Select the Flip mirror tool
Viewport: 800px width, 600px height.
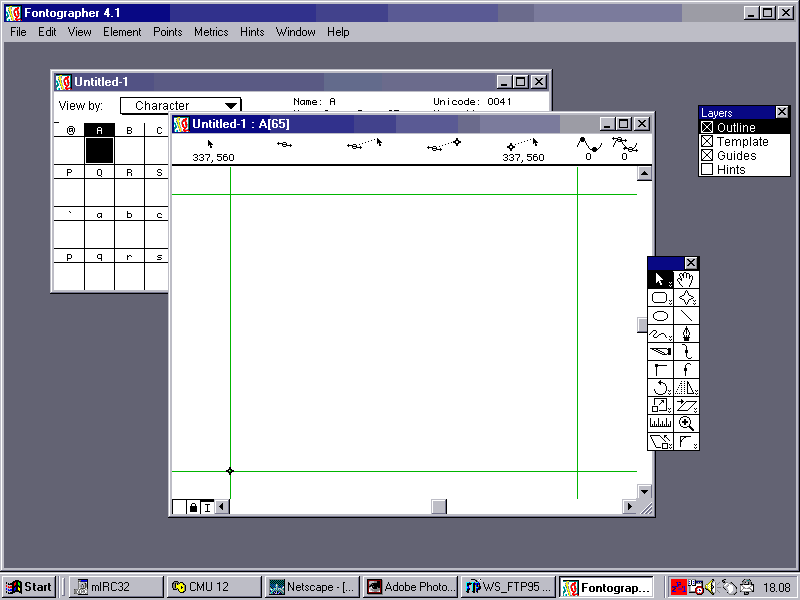tap(686, 388)
